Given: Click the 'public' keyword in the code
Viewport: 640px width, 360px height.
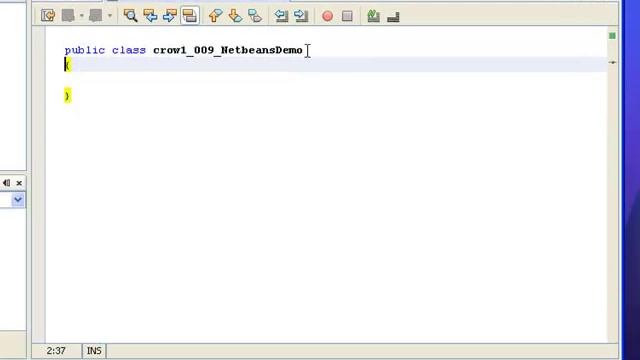Looking at the screenshot, I should tap(84, 50).
